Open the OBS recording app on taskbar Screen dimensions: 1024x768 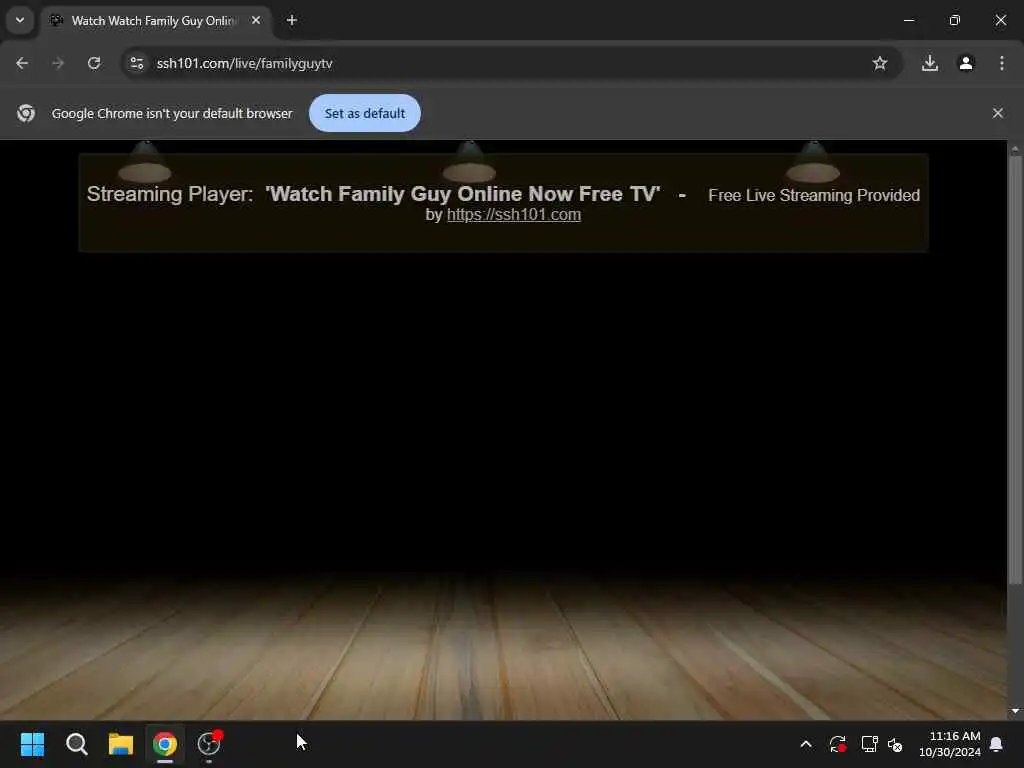209,744
